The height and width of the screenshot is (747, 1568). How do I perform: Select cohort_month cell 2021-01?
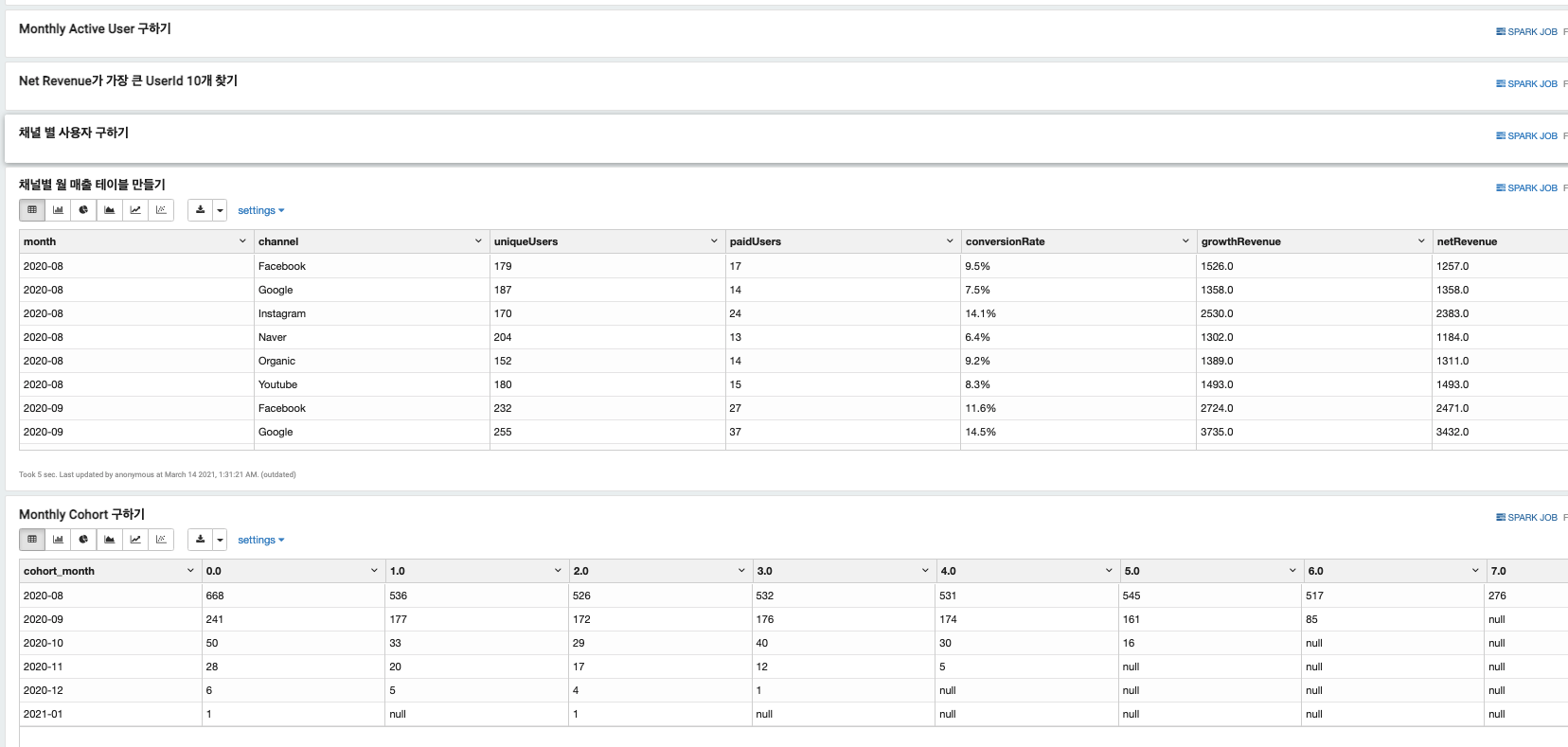(111, 714)
